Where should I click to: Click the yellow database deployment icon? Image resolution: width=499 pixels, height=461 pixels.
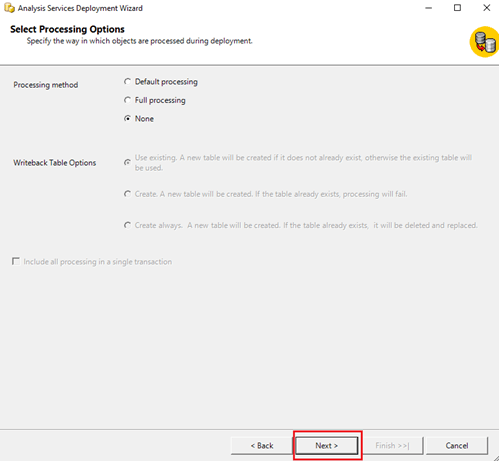(x=484, y=42)
